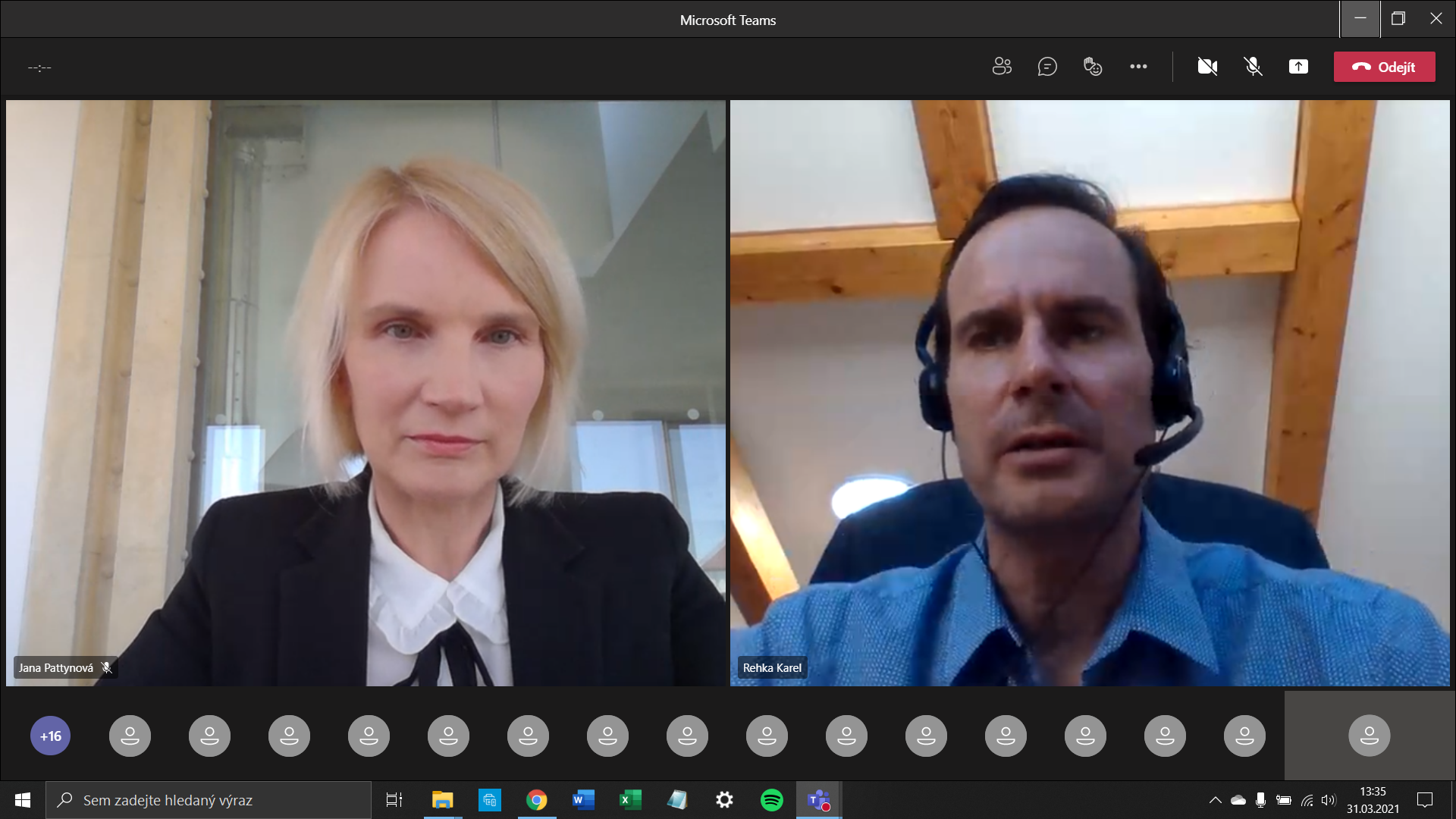The height and width of the screenshot is (819, 1456).
Task: Open Microsoft Store from taskbar
Action: point(490,800)
